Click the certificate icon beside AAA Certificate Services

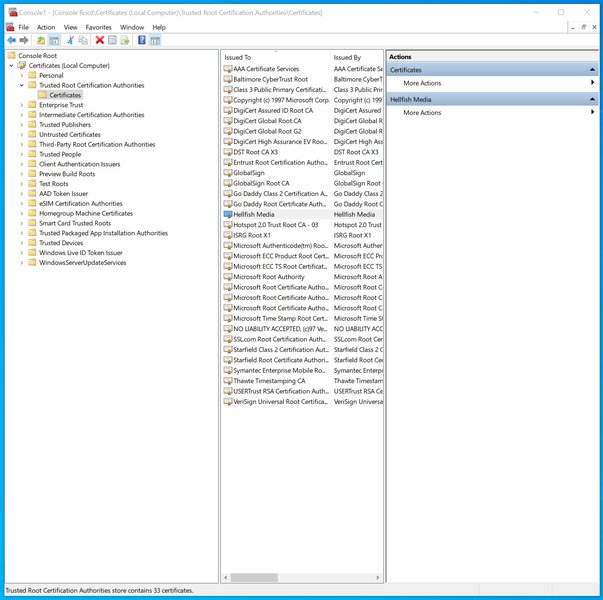pos(228,69)
